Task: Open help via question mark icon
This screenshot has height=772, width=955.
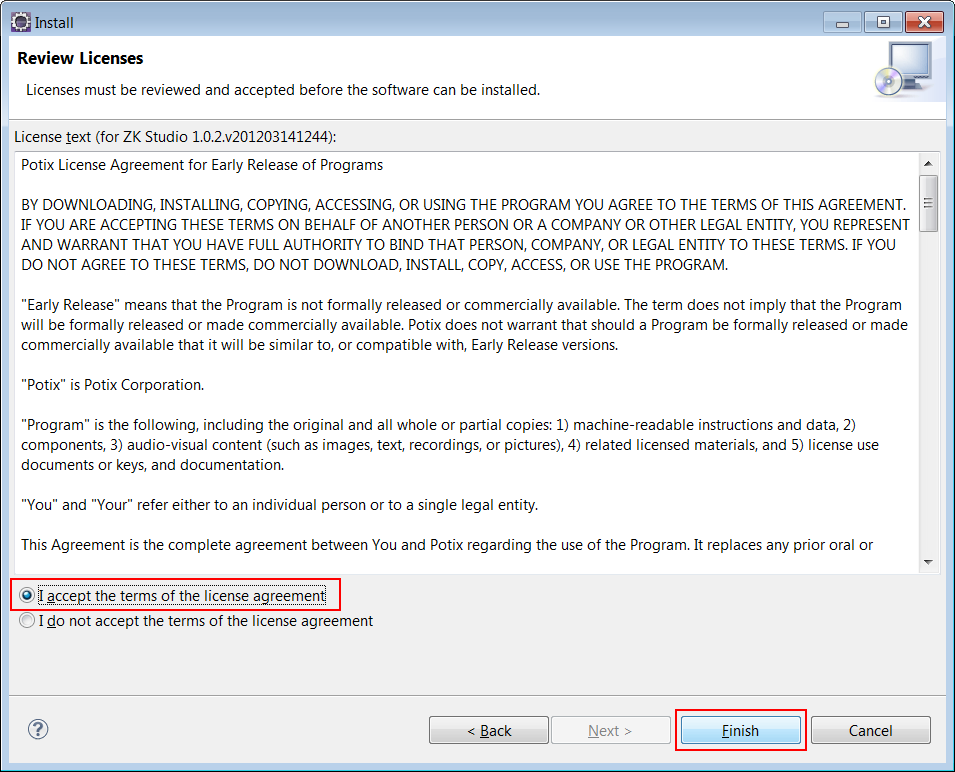Action: point(38,729)
